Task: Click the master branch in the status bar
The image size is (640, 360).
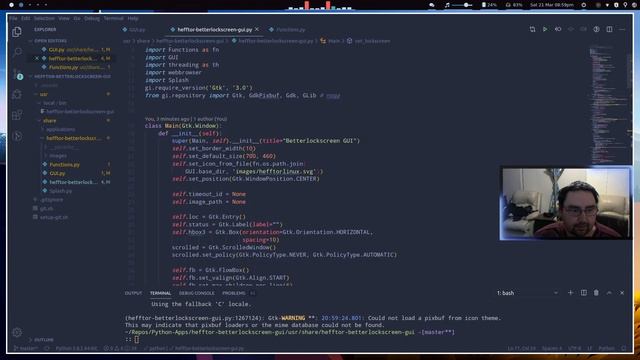Action: (x=26, y=348)
